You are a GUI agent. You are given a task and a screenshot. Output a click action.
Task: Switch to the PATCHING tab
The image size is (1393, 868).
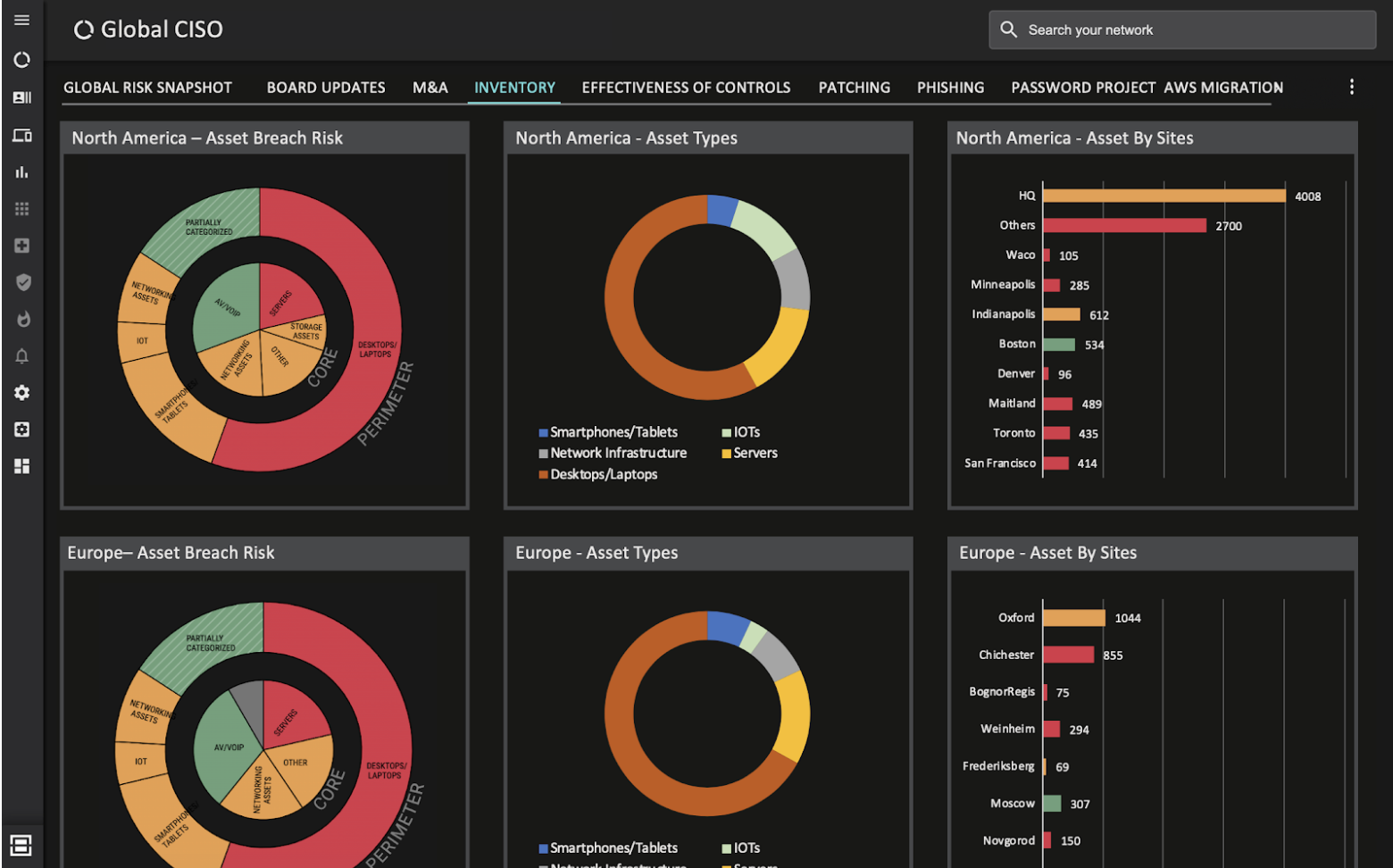[854, 87]
